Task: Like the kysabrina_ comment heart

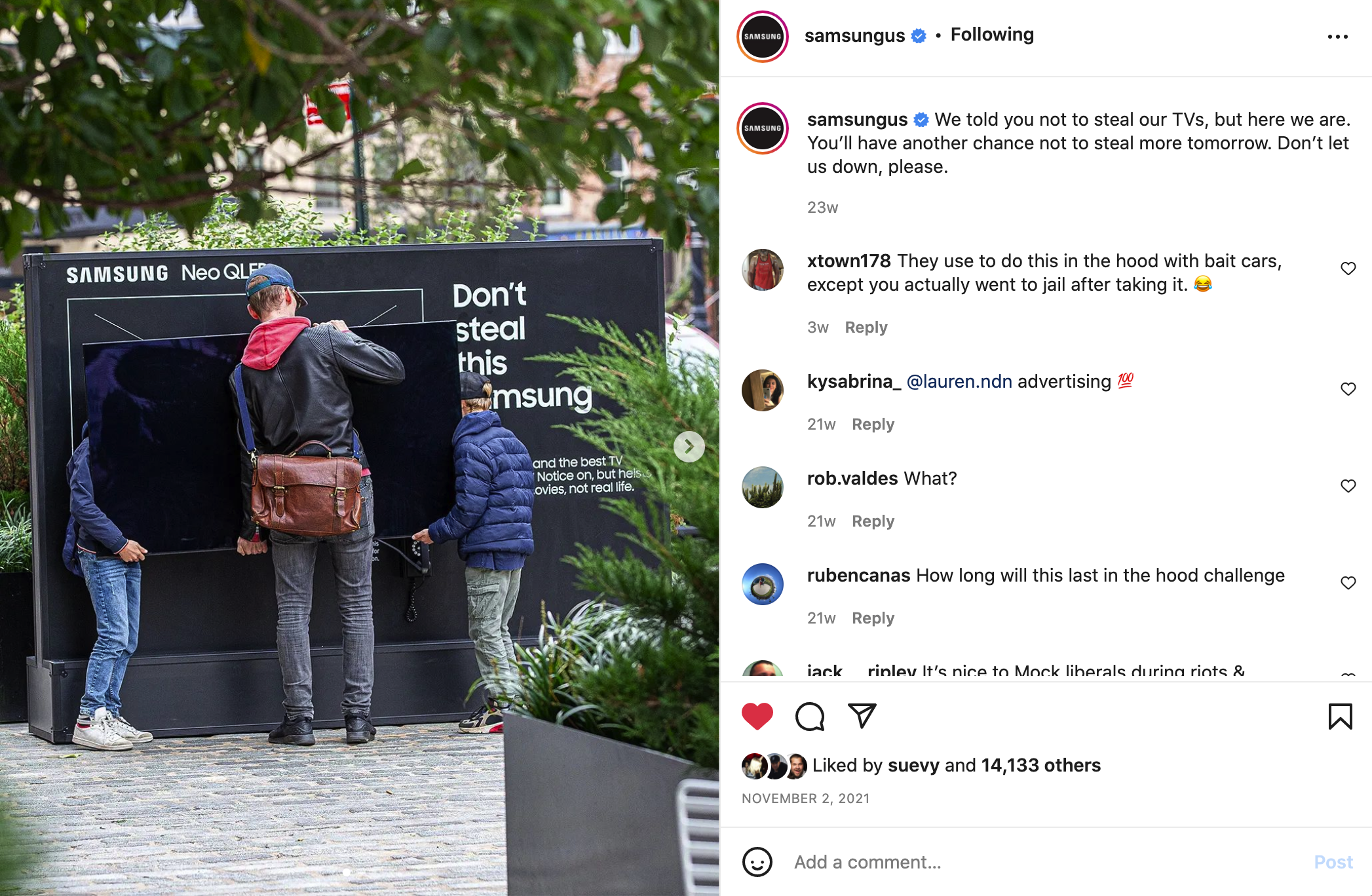Action: pos(1348,389)
